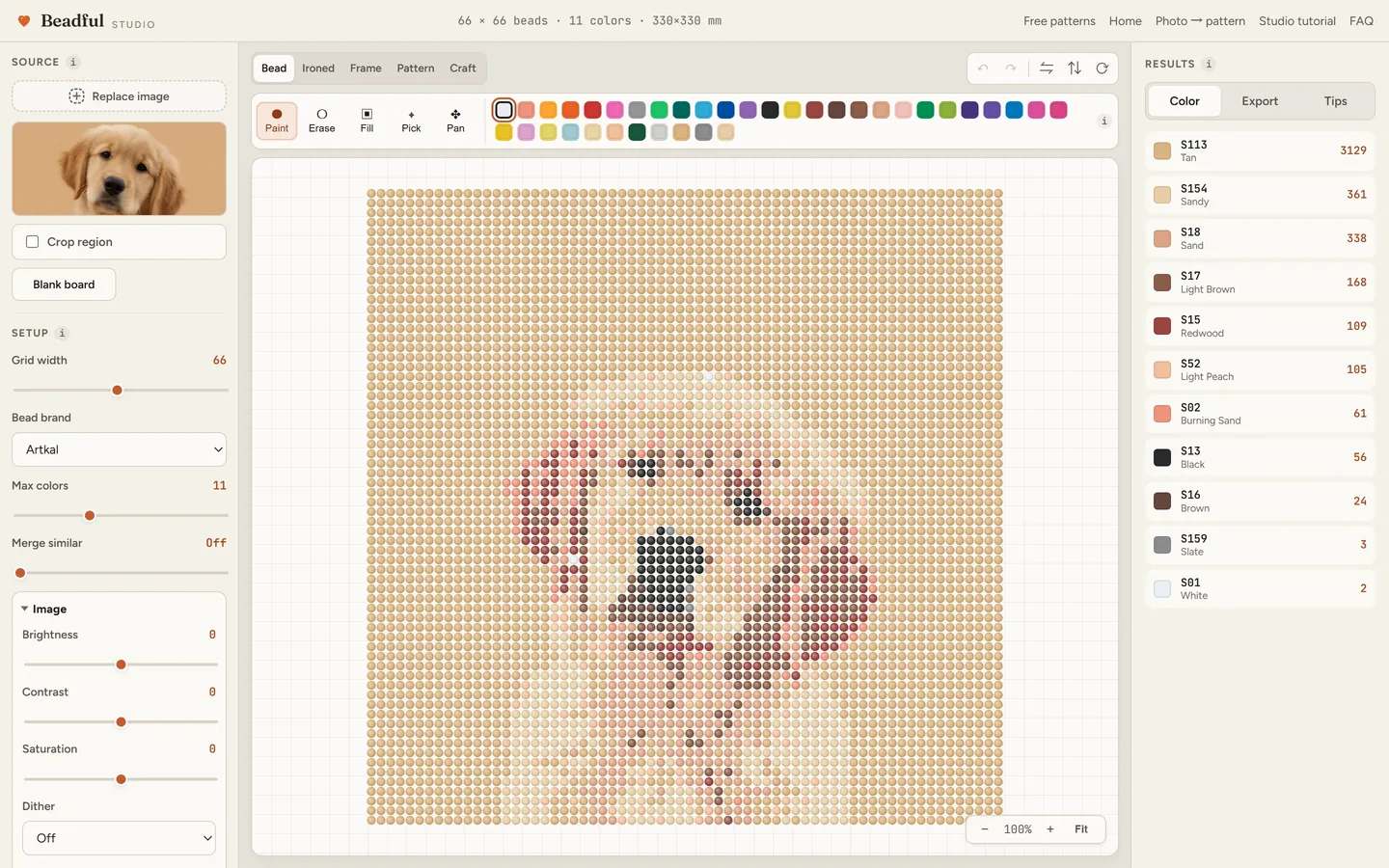1389x868 pixels.
Task: Click the undo arrow icon
Action: [983, 68]
